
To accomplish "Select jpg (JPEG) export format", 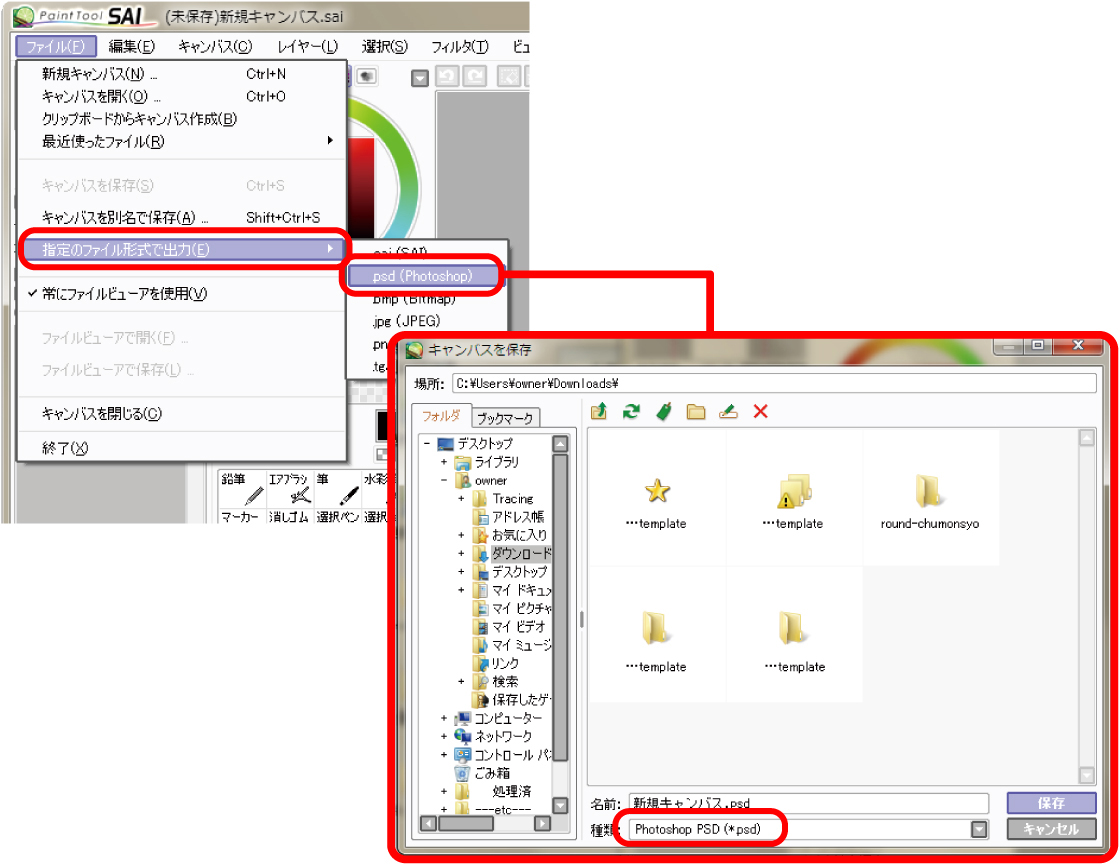I will point(429,321).
